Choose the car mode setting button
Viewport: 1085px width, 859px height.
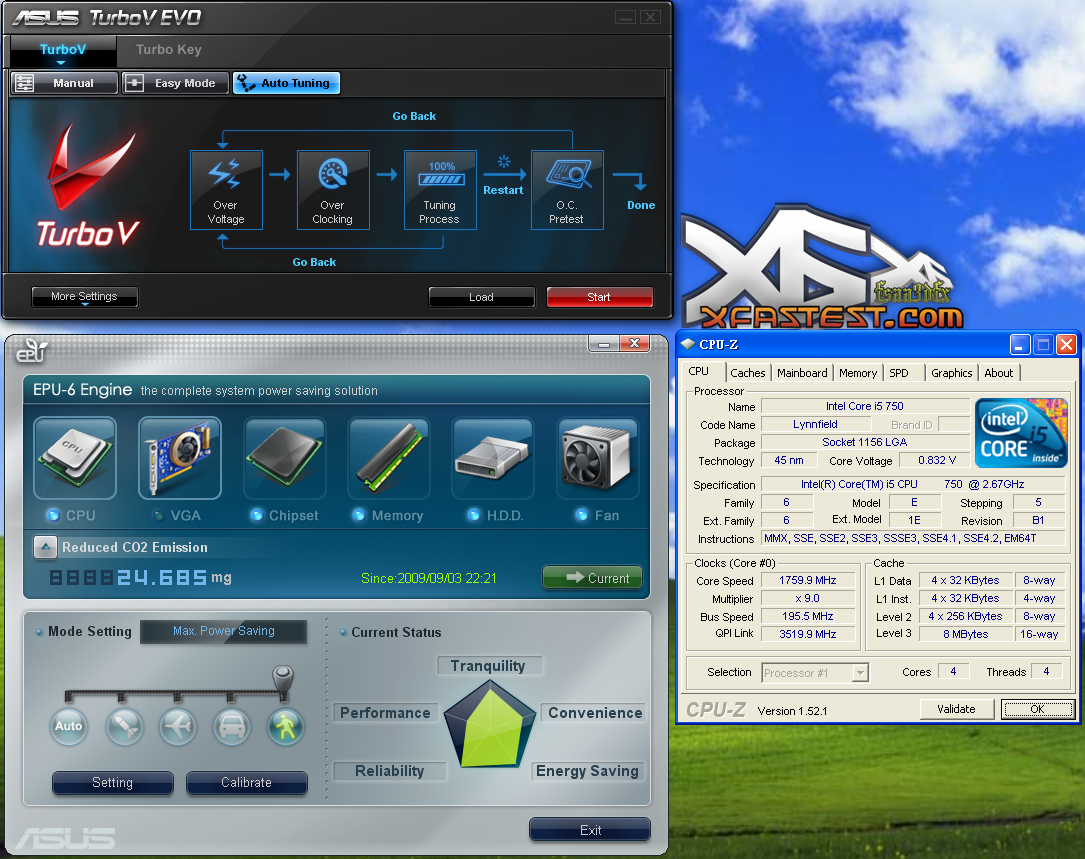(x=232, y=726)
